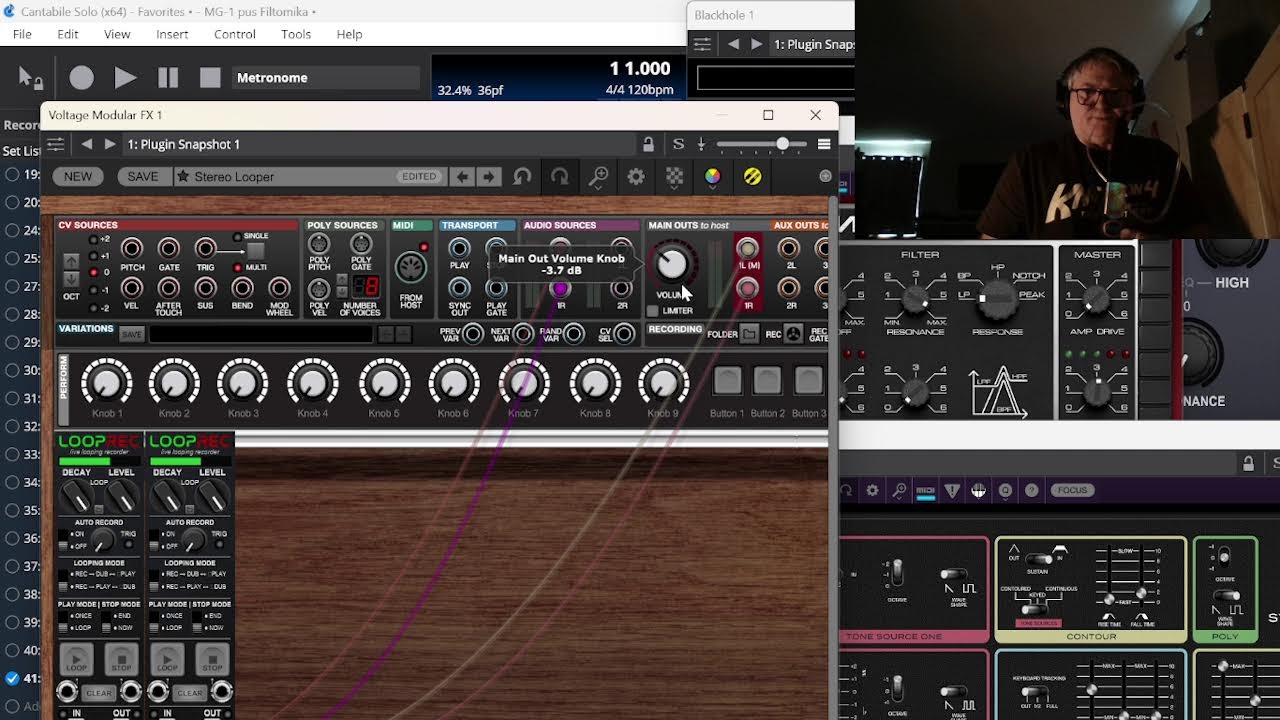Open the cable transparency checkerboard dropdown
The width and height of the screenshot is (1280, 720).
pyautogui.click(x=675, y=177)
